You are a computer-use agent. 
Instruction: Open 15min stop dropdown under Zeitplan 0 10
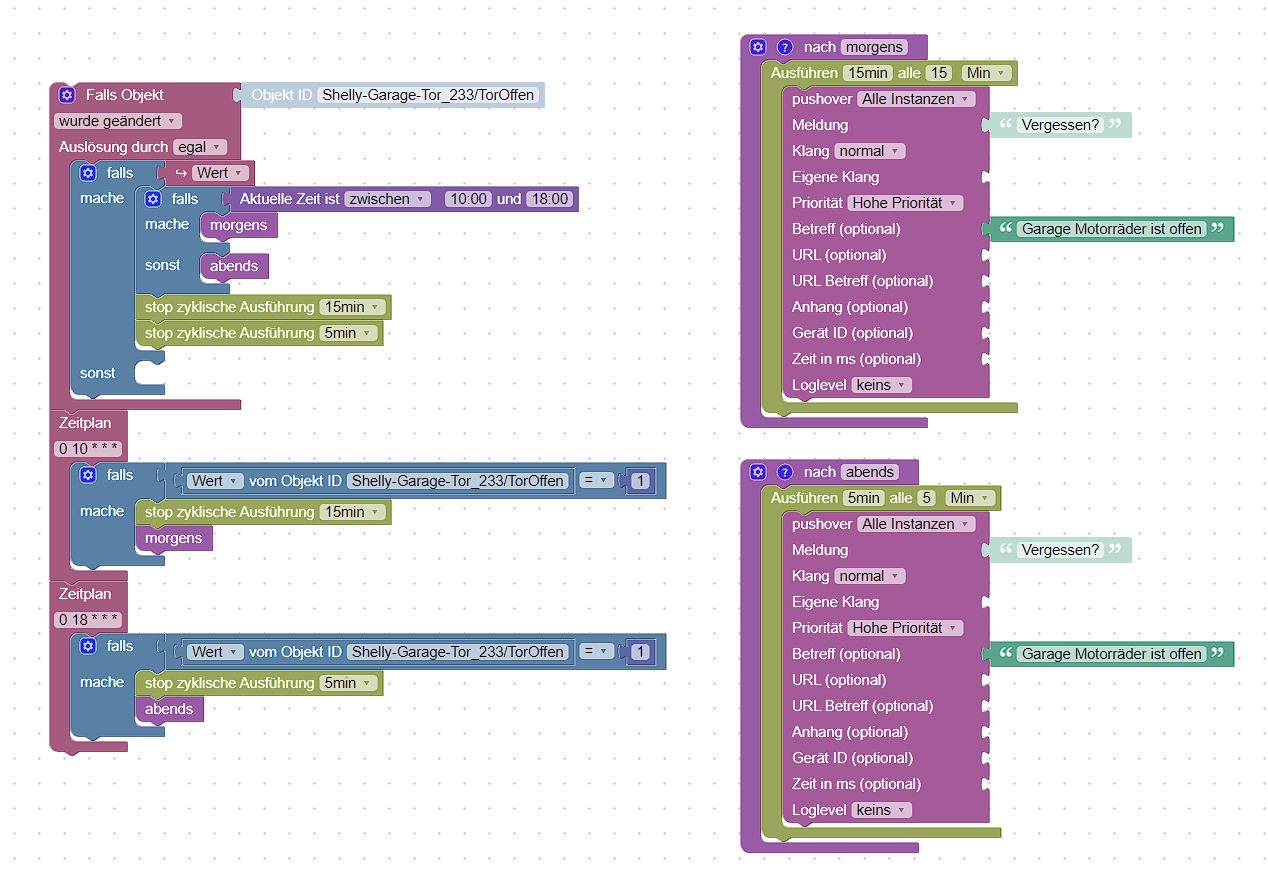coord(354,512)
